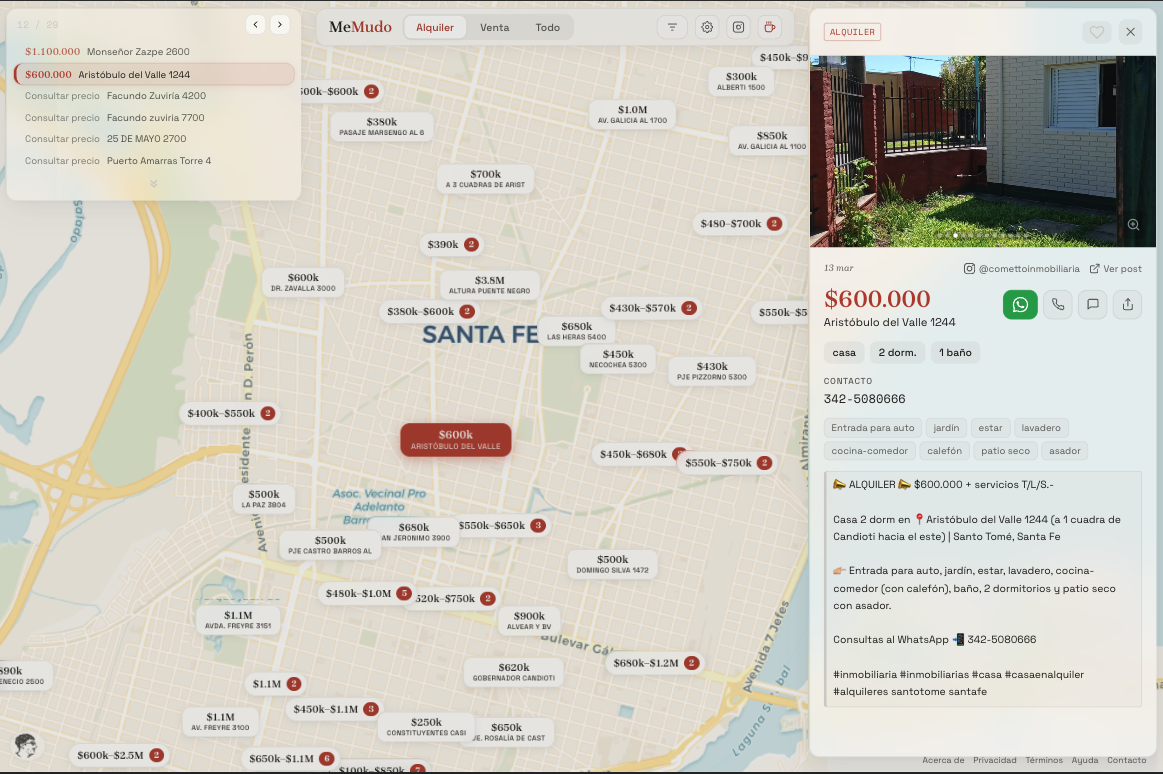1163x774 pixels.
Task: Favorite the listing with the heart toggle
Action: [1097, 32]
